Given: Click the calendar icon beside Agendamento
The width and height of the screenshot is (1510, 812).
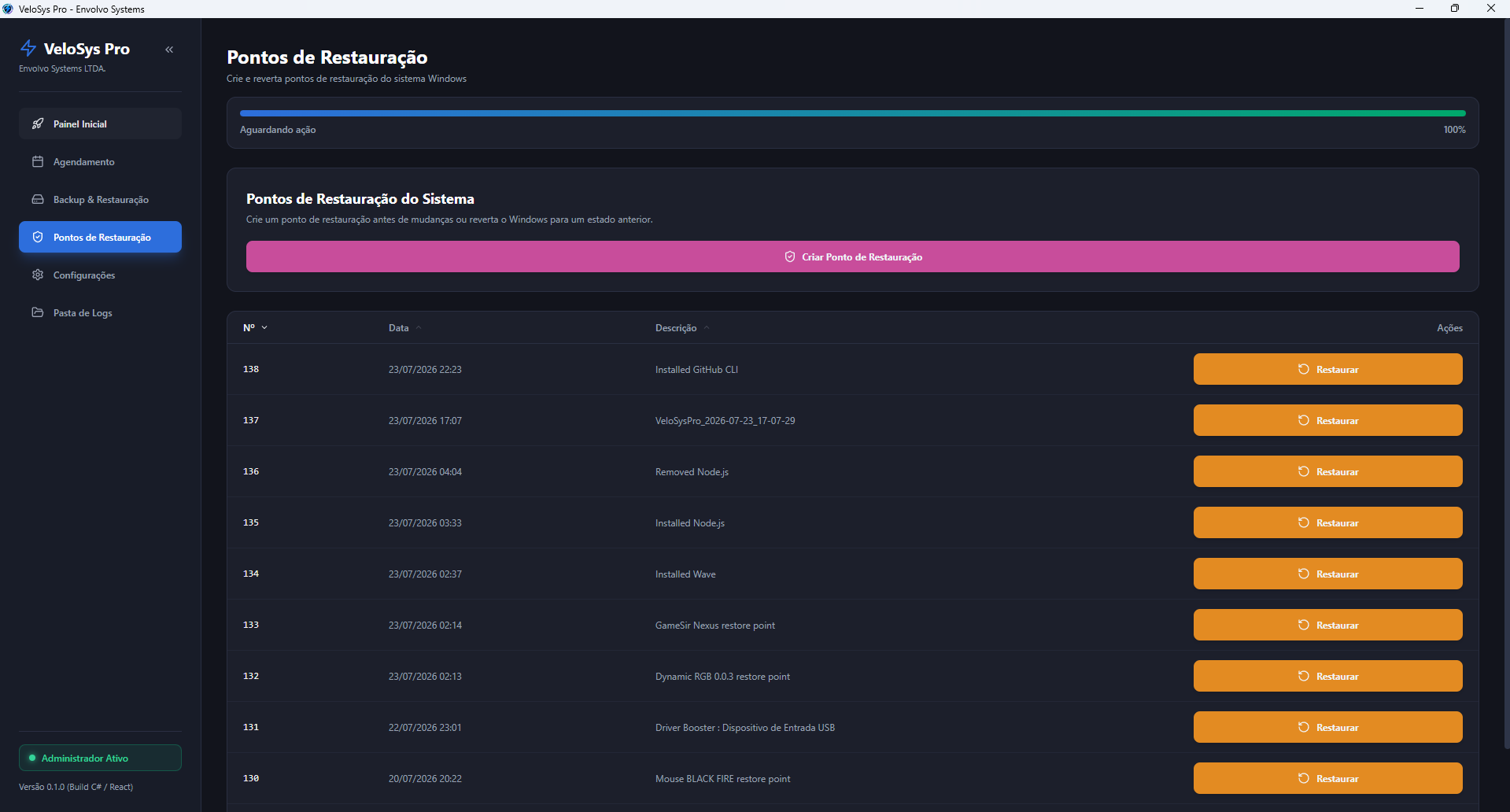Looking at the screenshot, I should [38, 161].
